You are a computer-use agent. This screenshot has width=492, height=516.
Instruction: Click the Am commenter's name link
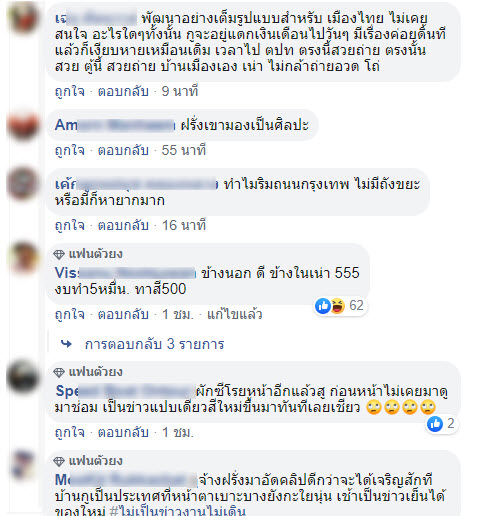point(115,125)
